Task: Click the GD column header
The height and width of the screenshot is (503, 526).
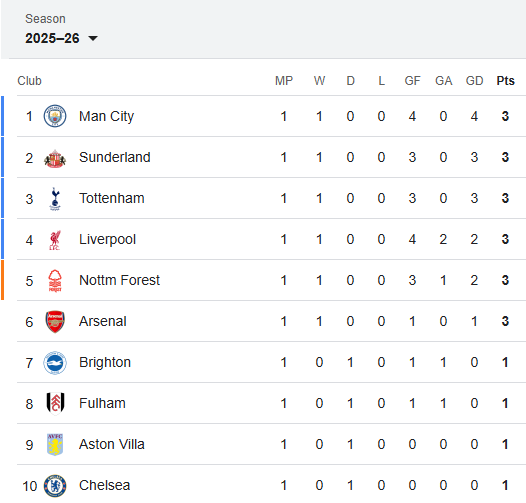Action: (474, 81)
